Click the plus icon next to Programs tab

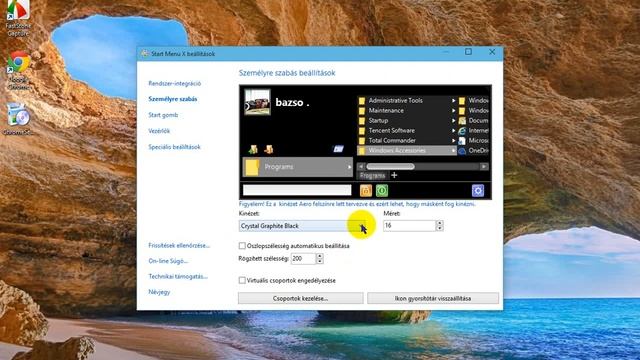[394, 175]
